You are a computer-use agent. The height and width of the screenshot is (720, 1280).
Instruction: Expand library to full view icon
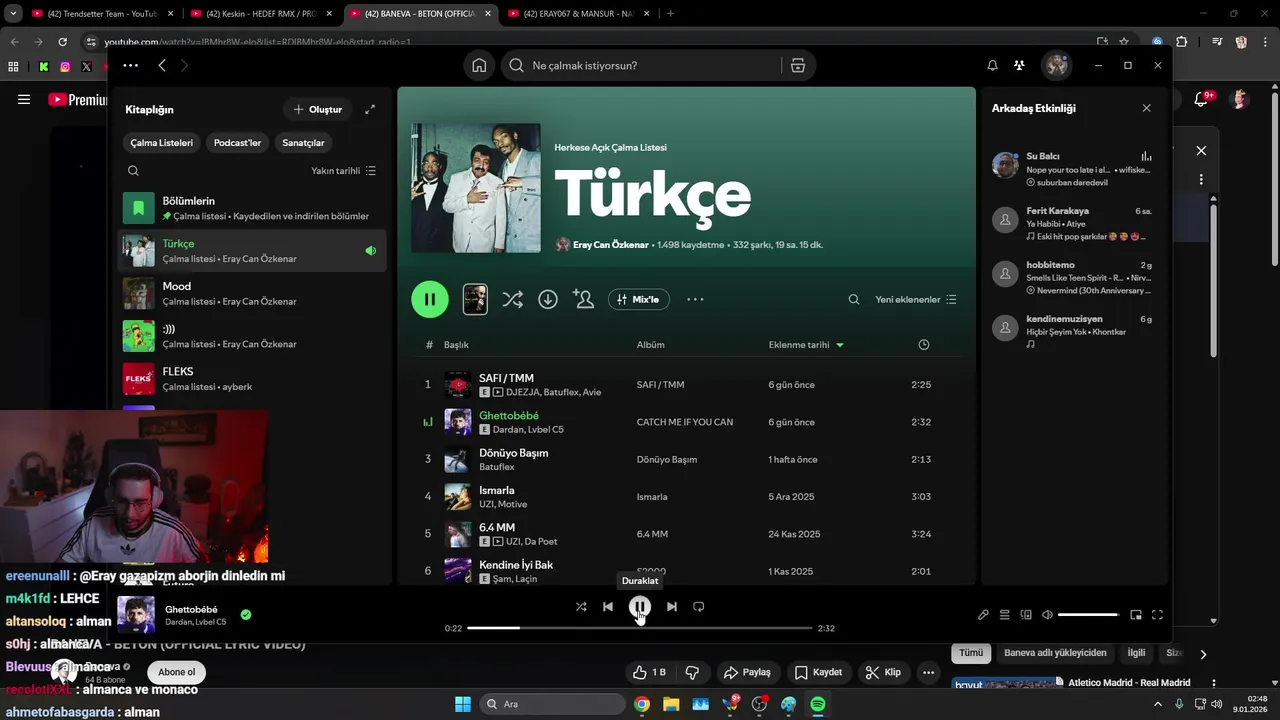coord(370,109)
